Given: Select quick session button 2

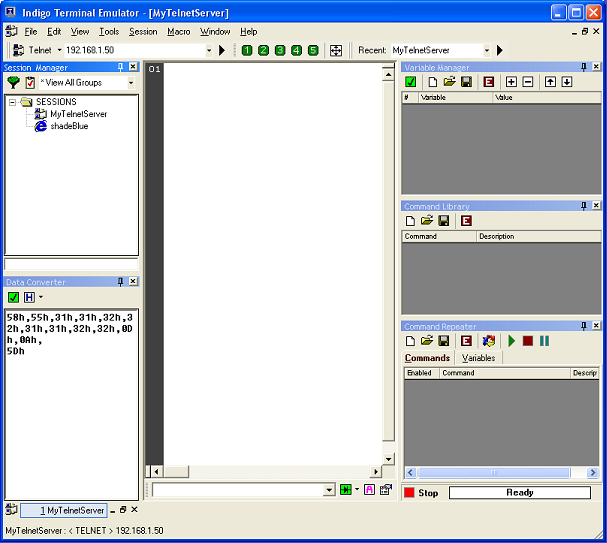Looking at the screenshot, I should 263,50.
